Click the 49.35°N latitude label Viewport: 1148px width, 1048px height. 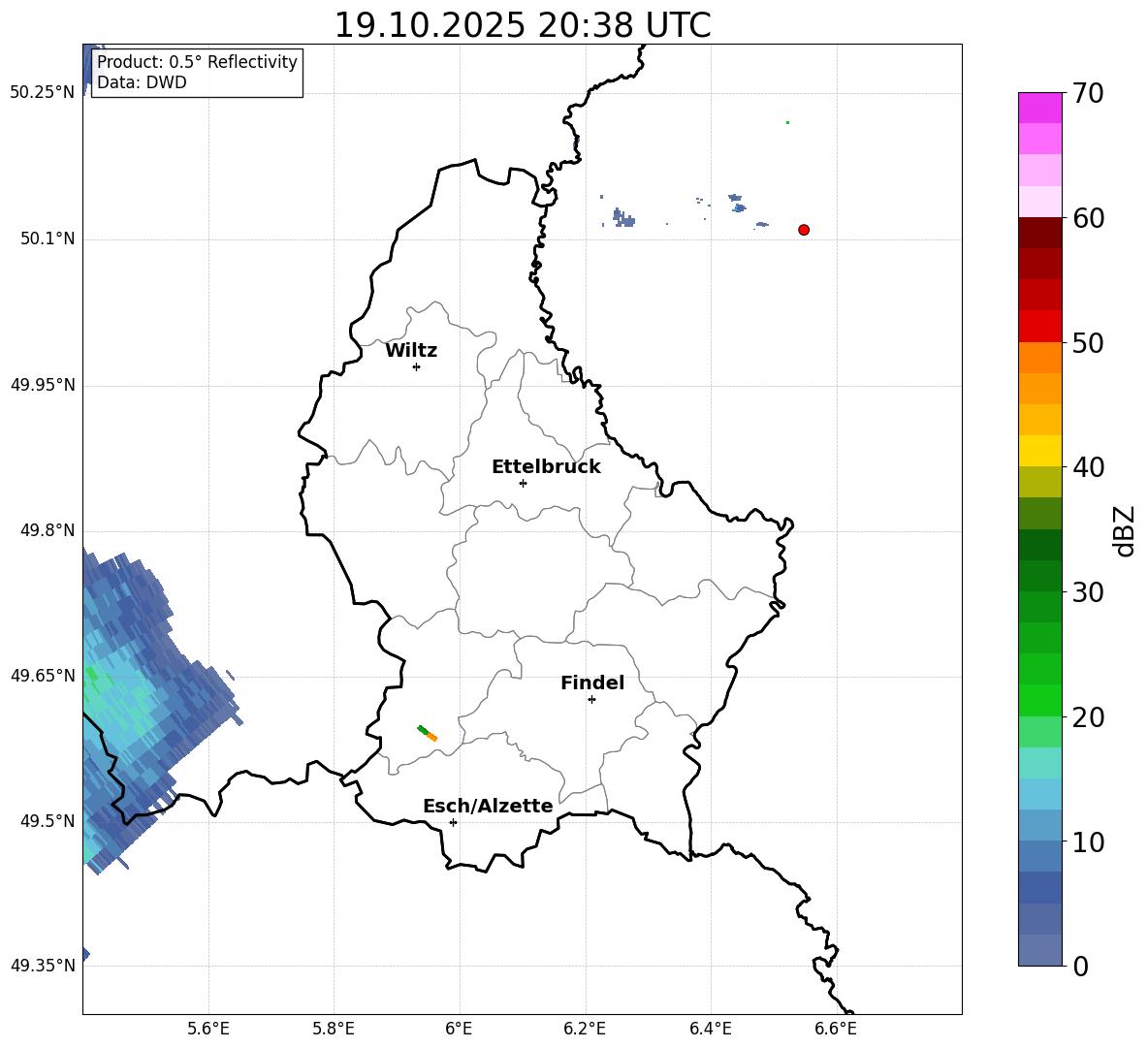coord(43,966)
